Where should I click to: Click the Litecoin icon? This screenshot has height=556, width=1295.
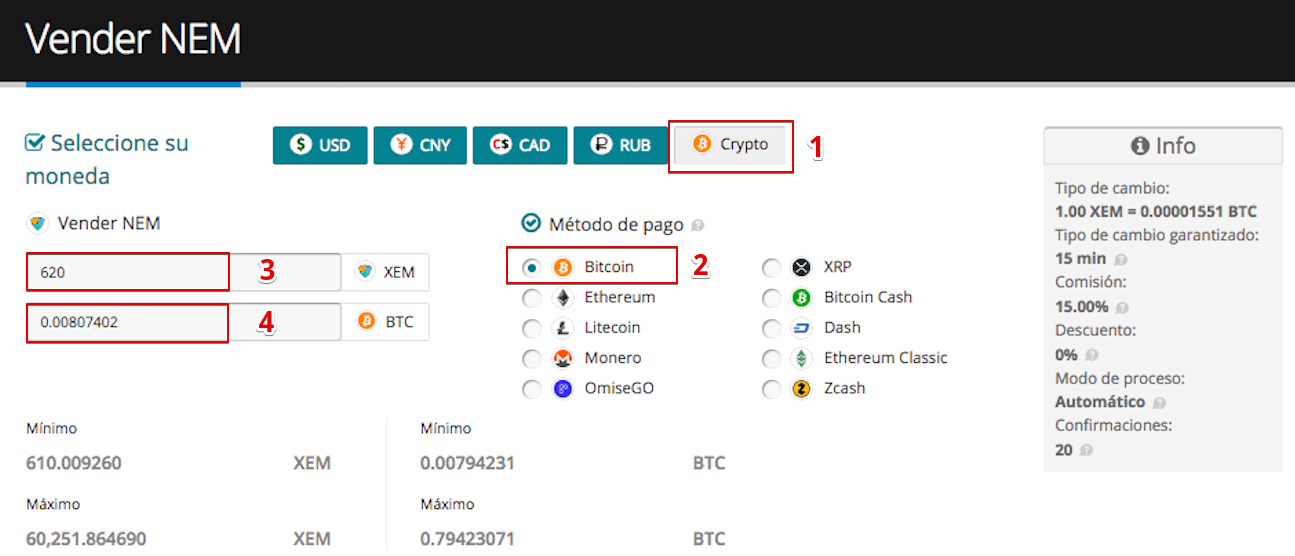click(563, 328)
